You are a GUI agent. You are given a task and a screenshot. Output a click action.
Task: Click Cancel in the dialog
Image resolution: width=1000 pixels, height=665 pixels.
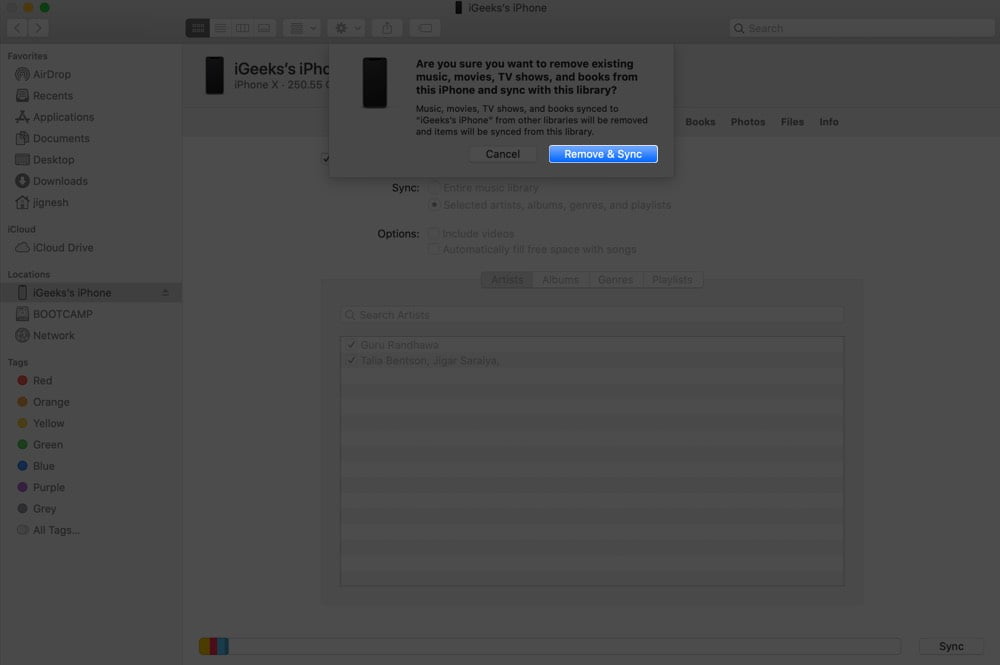coord(503,154)
